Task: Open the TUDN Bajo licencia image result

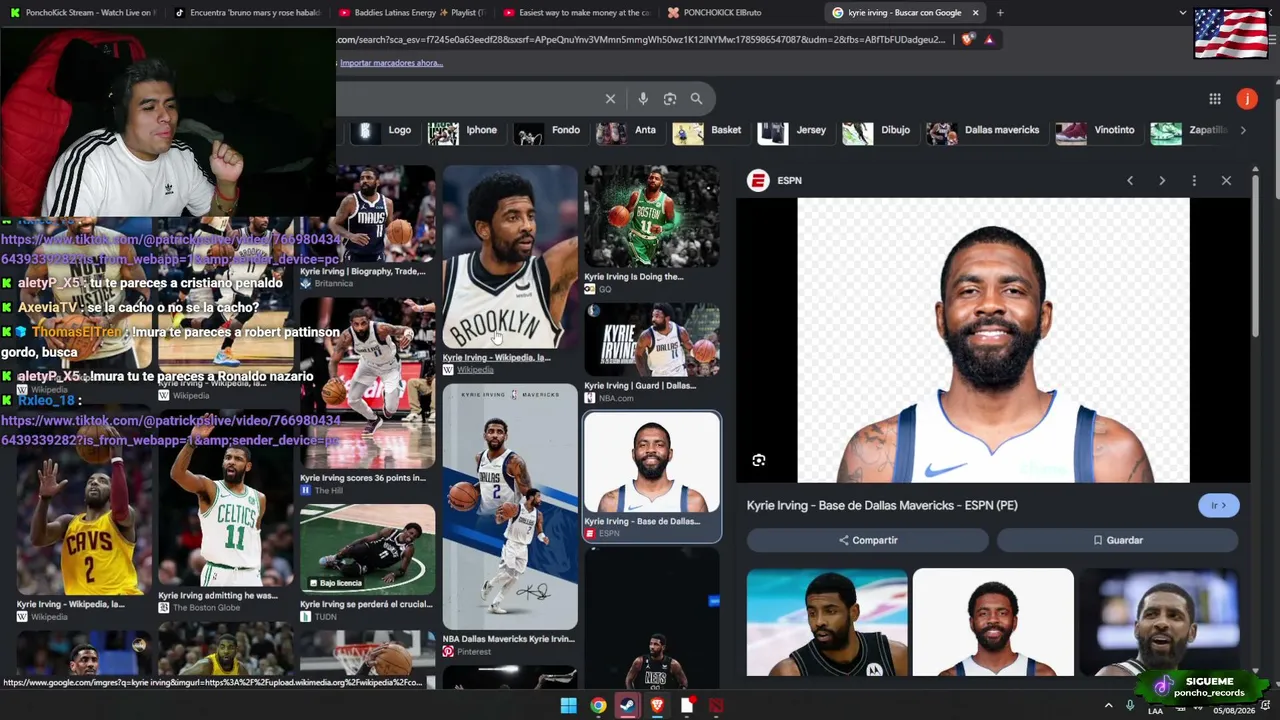Action: click(368, 550)
